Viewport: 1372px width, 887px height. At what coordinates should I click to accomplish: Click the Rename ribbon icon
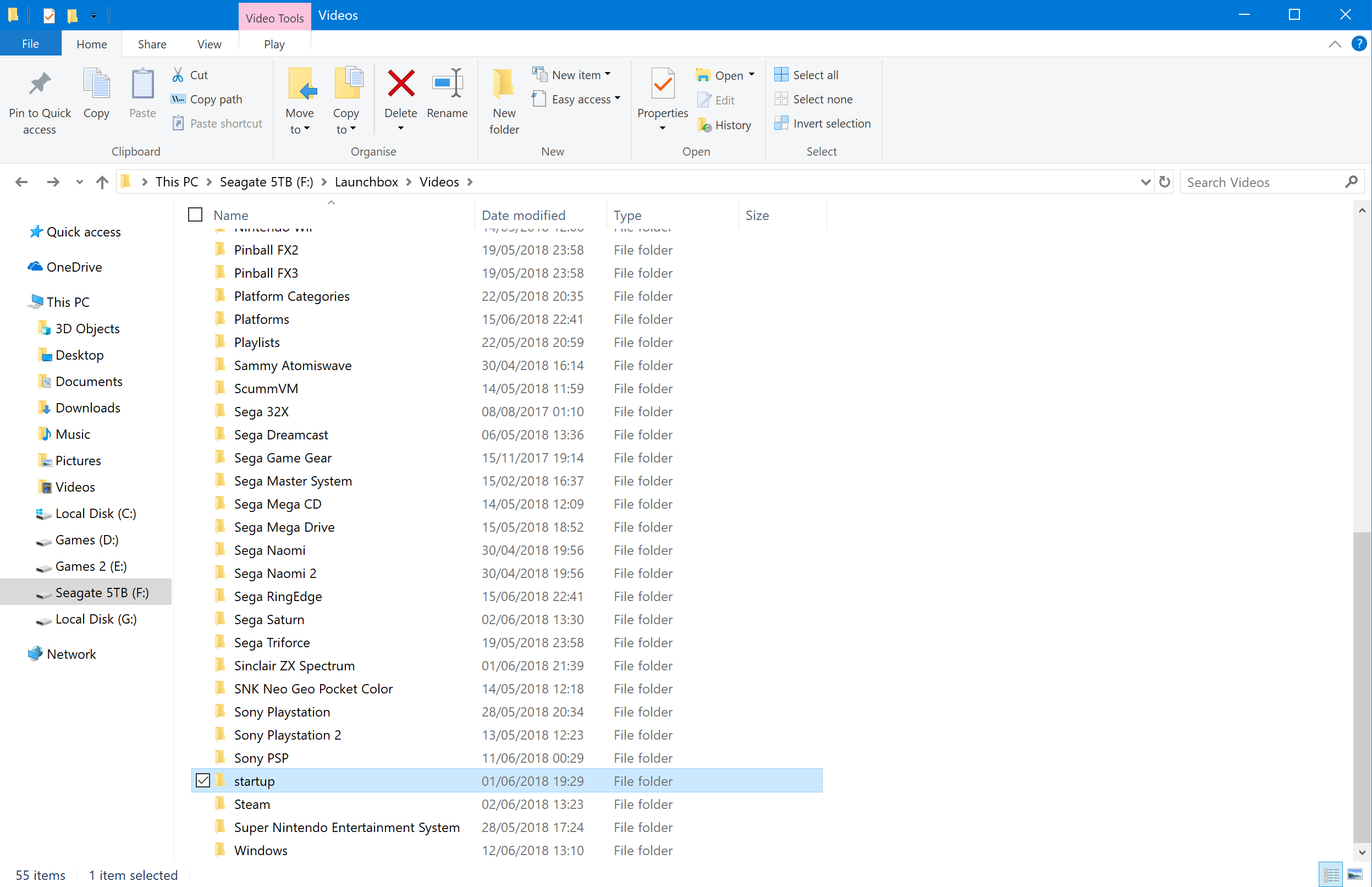point(448,84)
